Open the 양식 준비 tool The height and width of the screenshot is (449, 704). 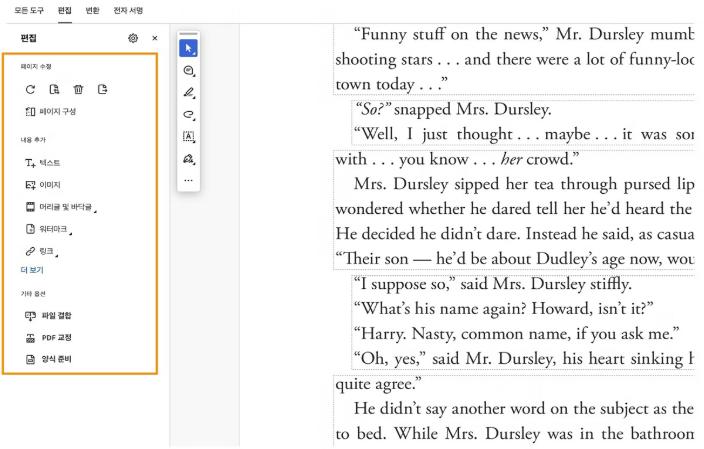[48, 359]
